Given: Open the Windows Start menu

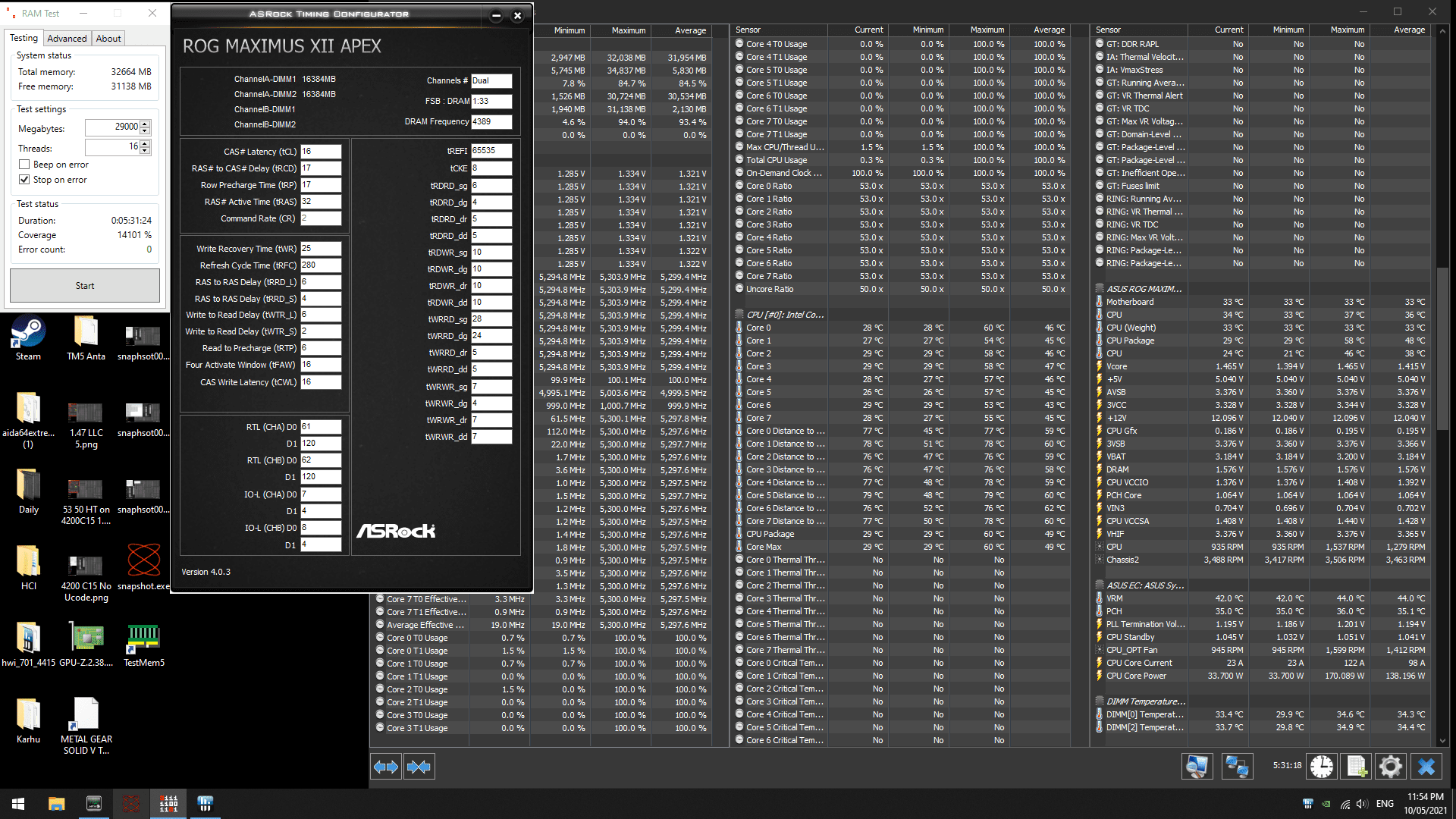Looking at the screenshot, I should click(x=18, y=804).
